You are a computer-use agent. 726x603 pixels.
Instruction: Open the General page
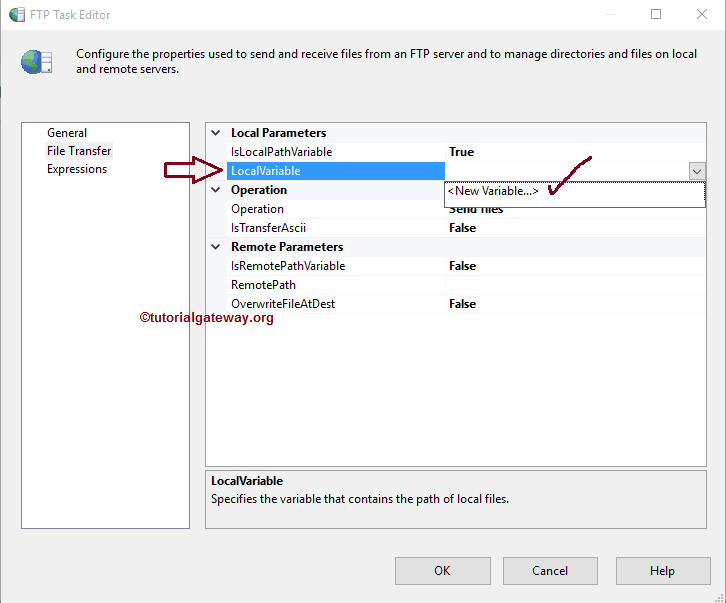click(67, 133)
